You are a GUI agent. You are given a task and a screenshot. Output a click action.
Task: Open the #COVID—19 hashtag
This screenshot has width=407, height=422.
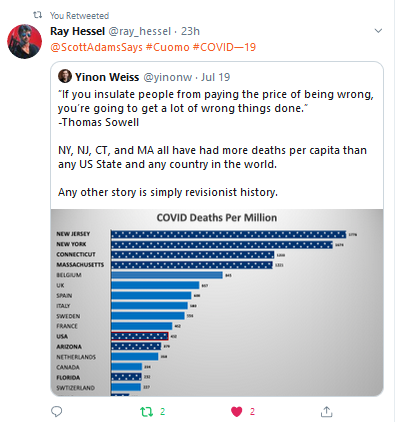(x=224, y=47)
